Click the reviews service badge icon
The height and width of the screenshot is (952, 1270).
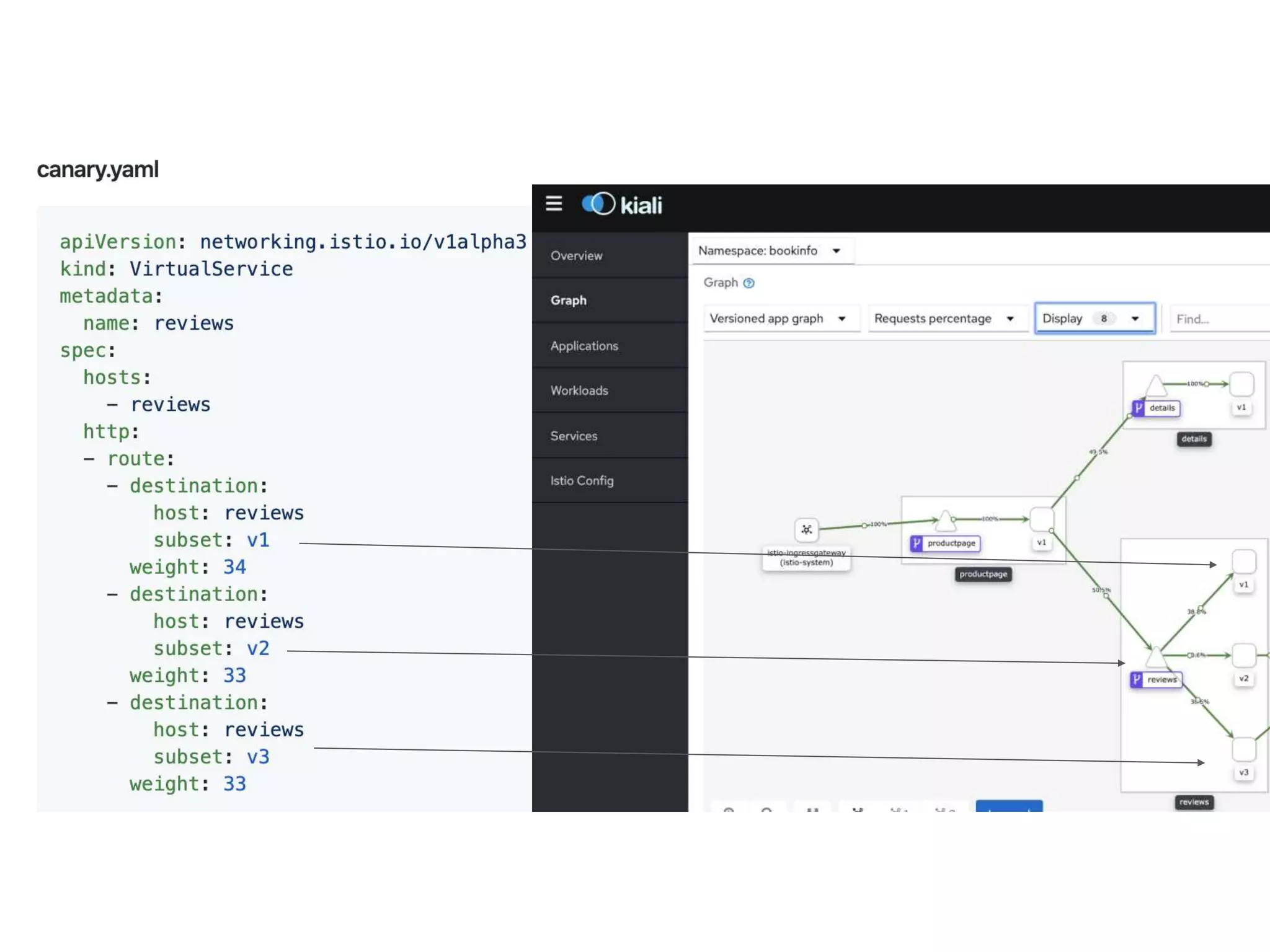tap(1137, 680)
